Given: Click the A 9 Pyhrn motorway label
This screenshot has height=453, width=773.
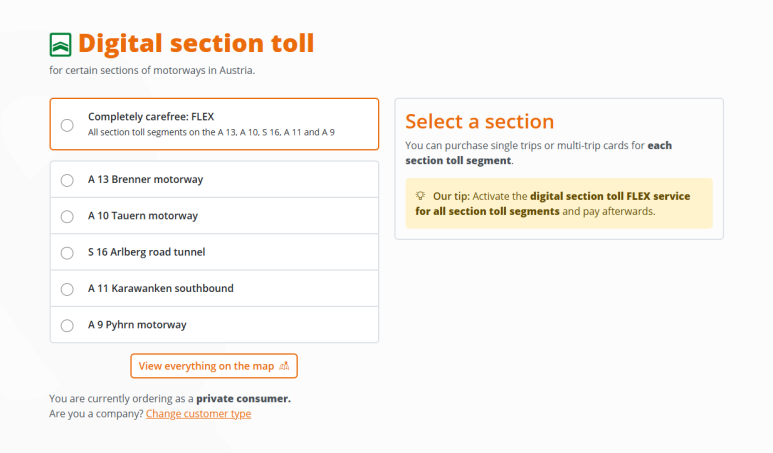Looking at the screenshot, I should [137, 325].
